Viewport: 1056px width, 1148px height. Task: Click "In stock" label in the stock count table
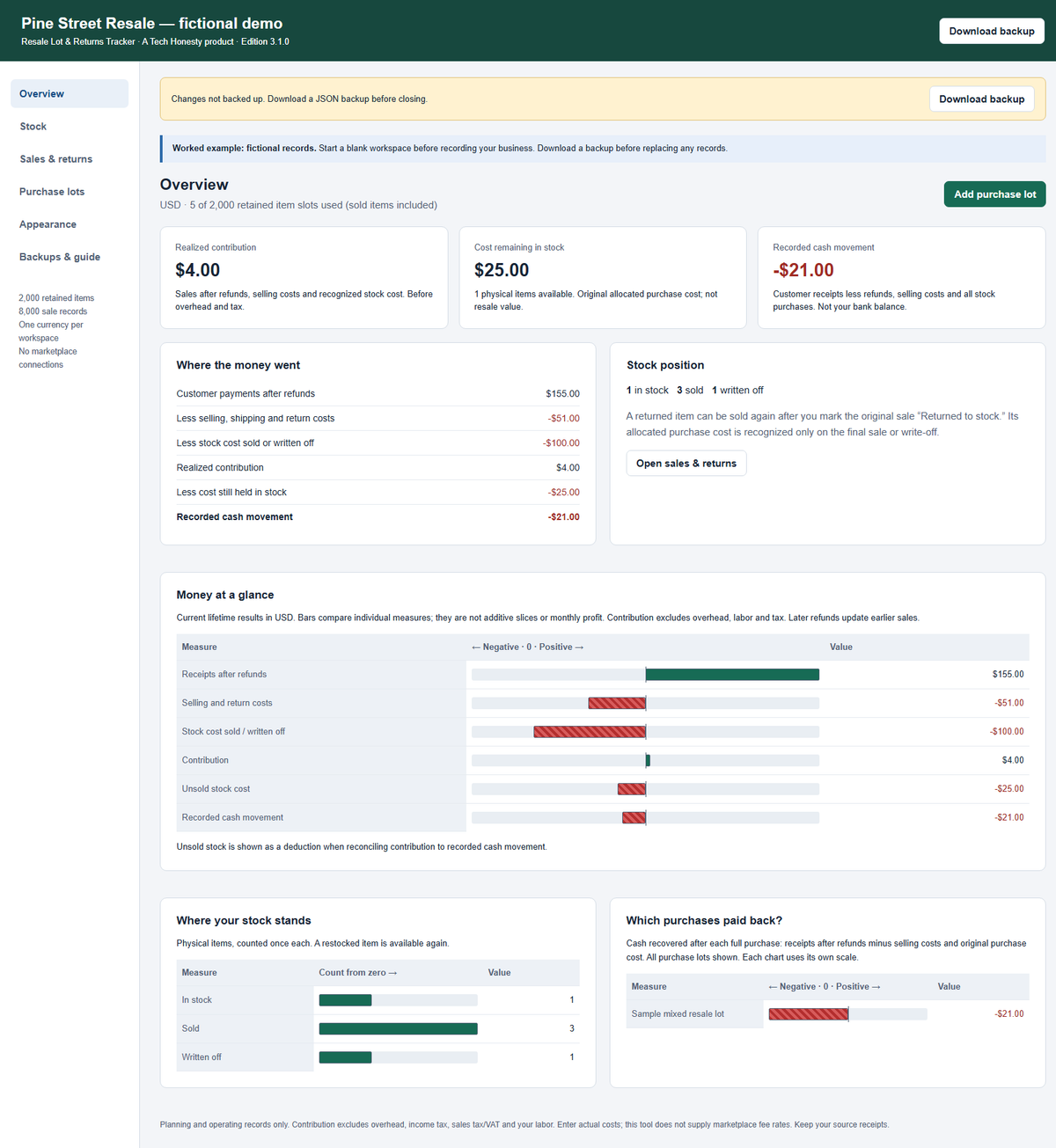197,1000
